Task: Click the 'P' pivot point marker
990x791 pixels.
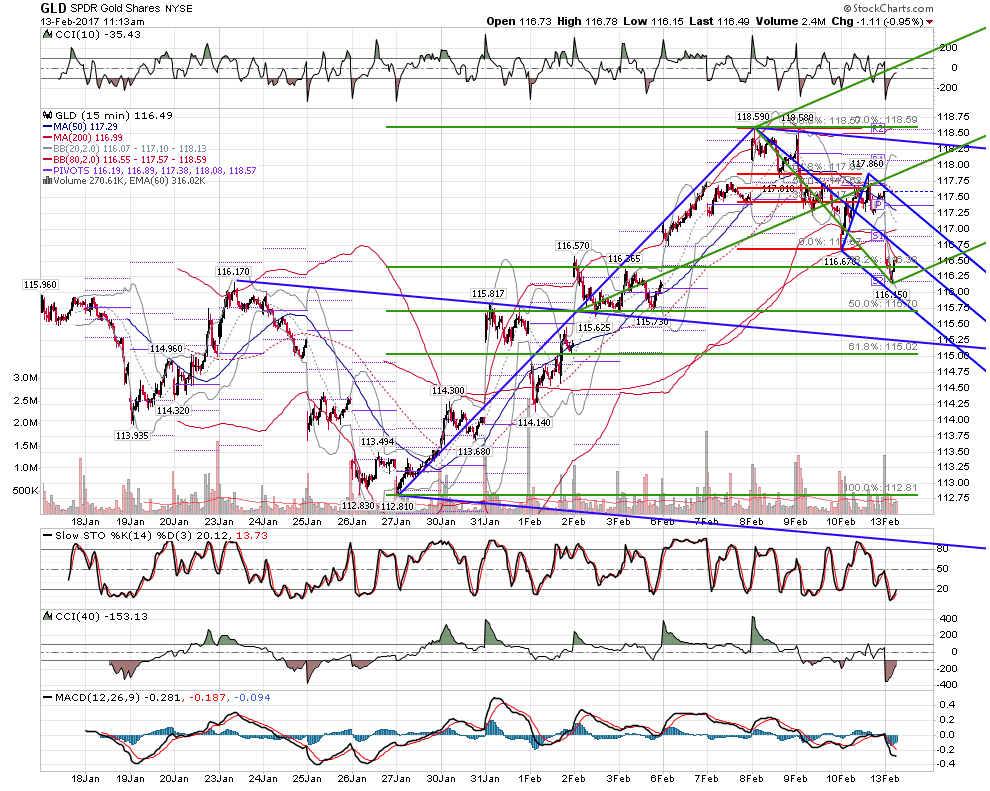Action: click(x=878, y=205)
